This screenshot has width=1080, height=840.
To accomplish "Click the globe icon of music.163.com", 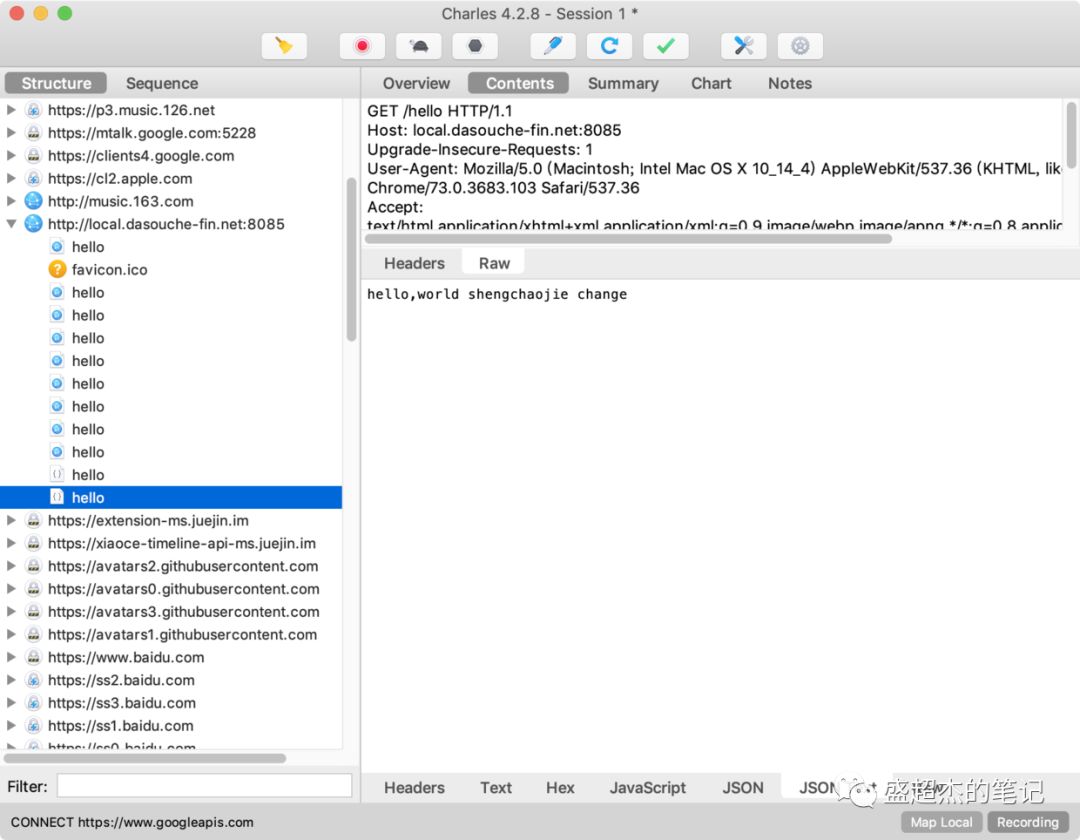I will coord(33,200).
